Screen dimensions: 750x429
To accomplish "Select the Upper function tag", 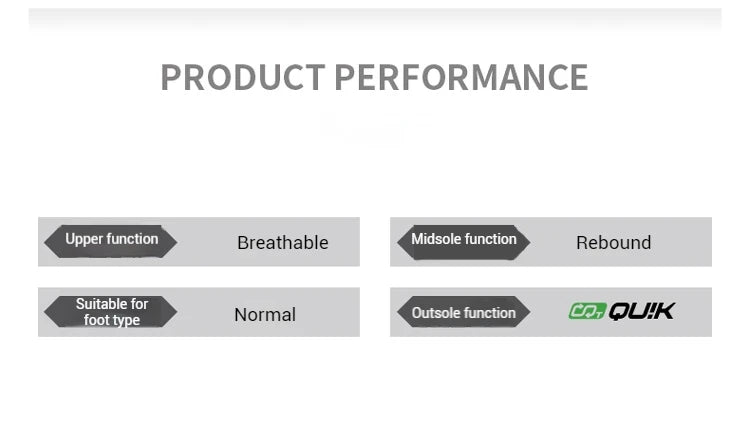I will (x=111, y=240).
